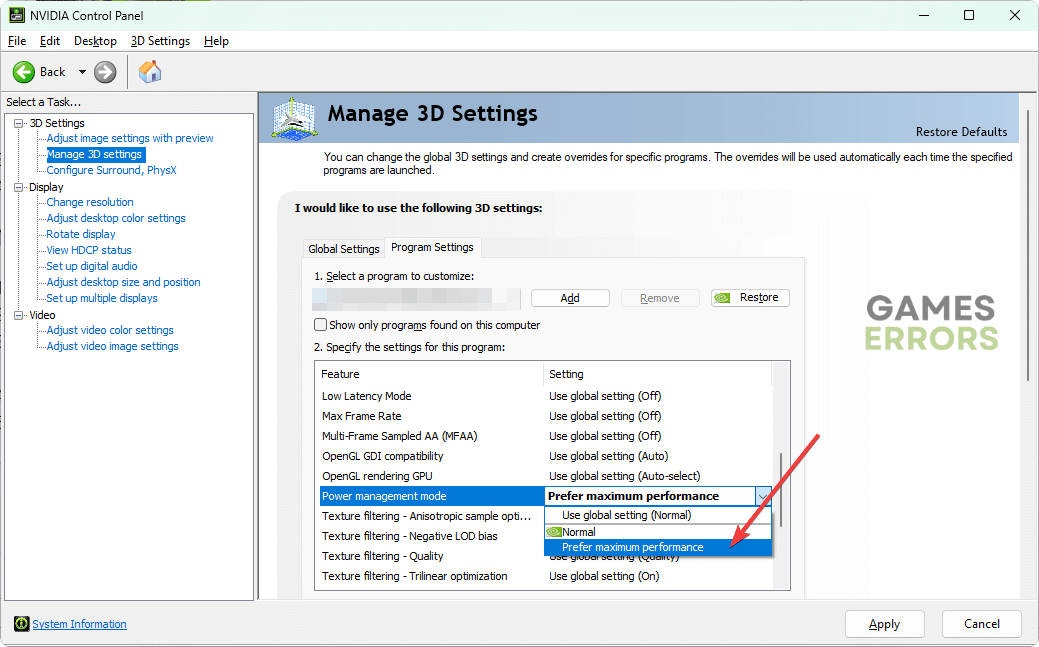The height and width of the screenshot is (647, 1039).
Task: Open the Back history dropdown arrow
Action: 82,72
